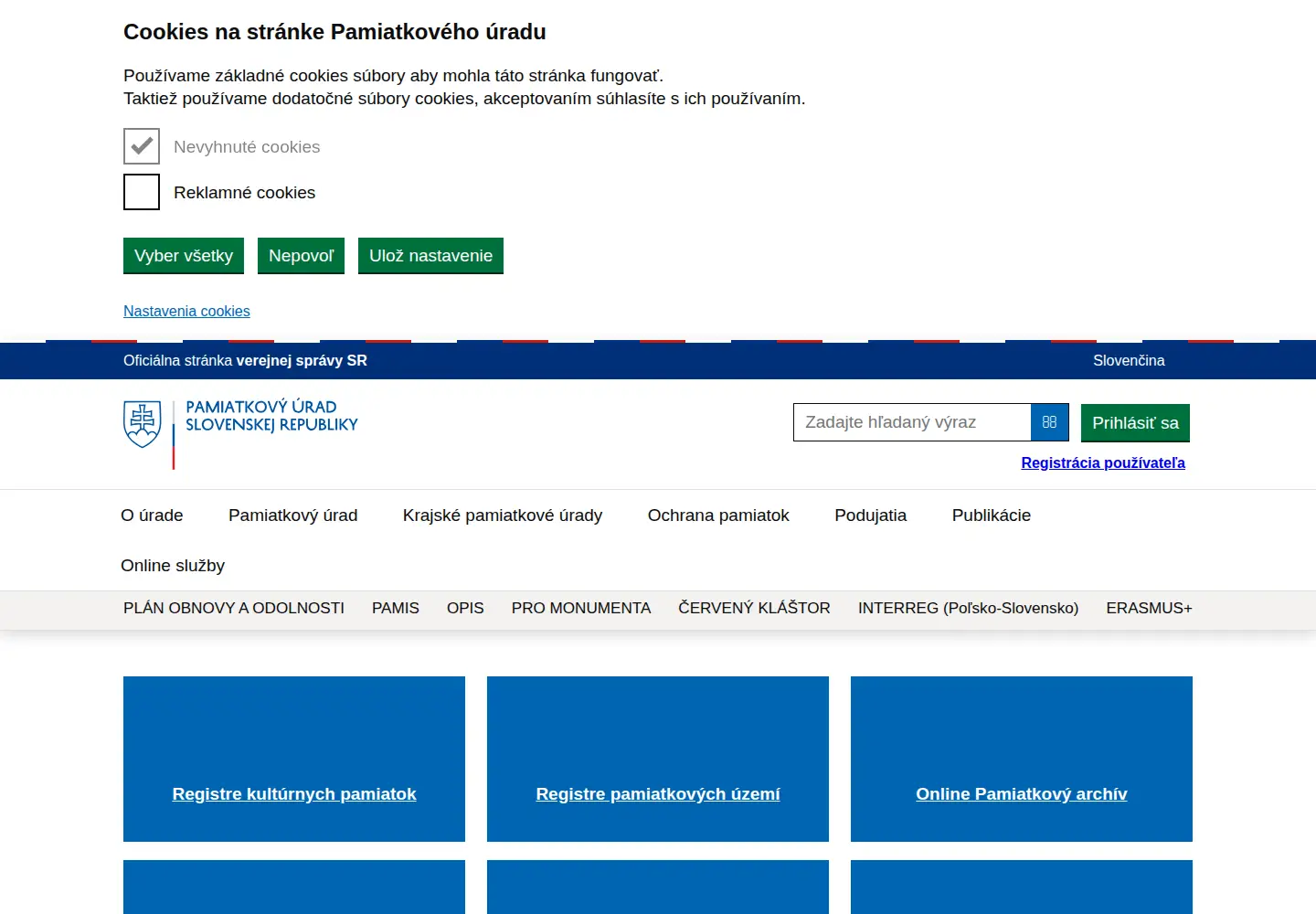This screenshot has width=1316, height=914.
Task: Click the Prihlásiť sa button
Action: pyautogui.click(x=1135, y=423)
